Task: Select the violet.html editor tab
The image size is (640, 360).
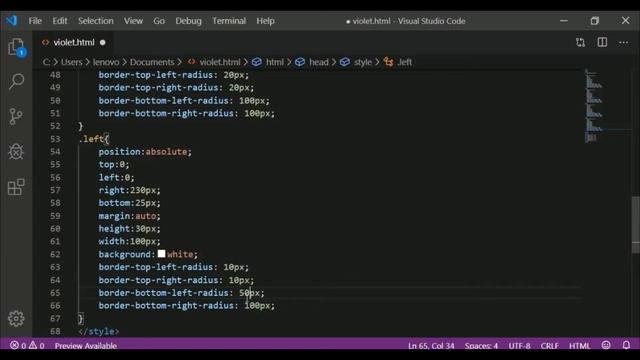Action: click(x=74, y=42)
